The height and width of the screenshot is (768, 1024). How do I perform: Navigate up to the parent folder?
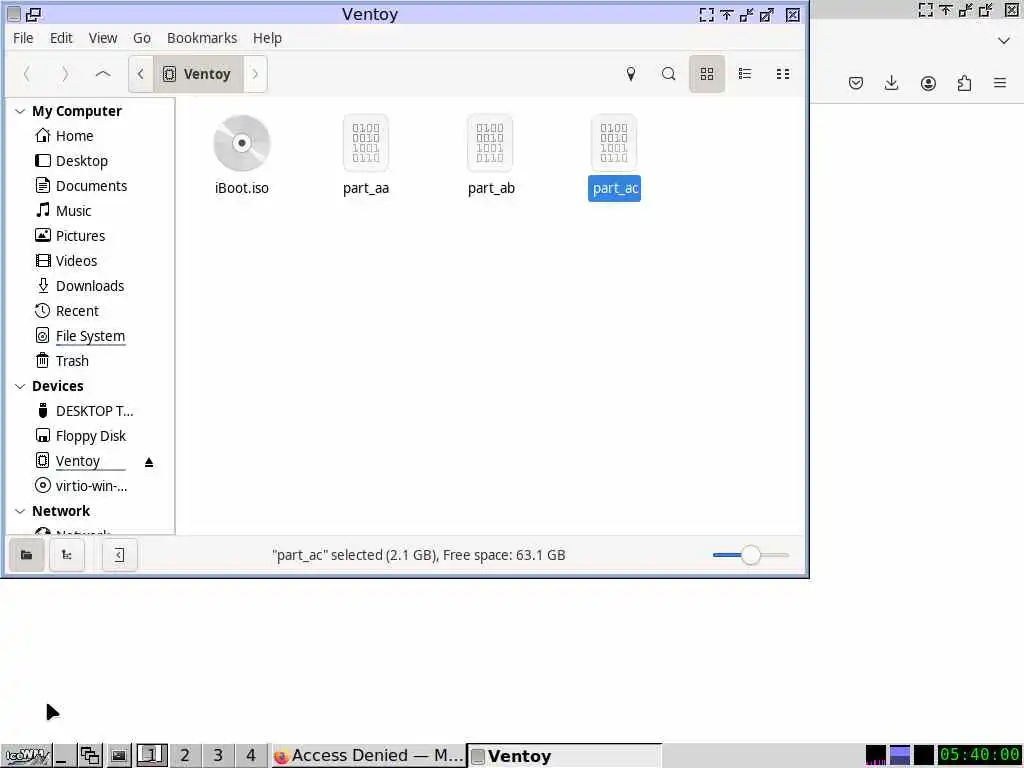click(103, 74)
